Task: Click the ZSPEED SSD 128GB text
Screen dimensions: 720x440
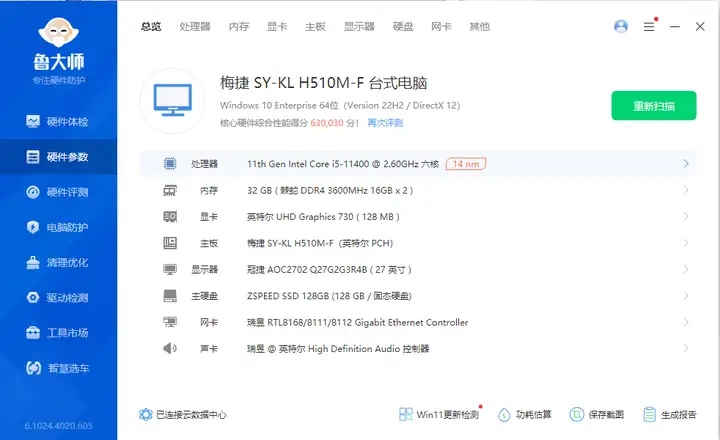Action: (x=329, y=296)
